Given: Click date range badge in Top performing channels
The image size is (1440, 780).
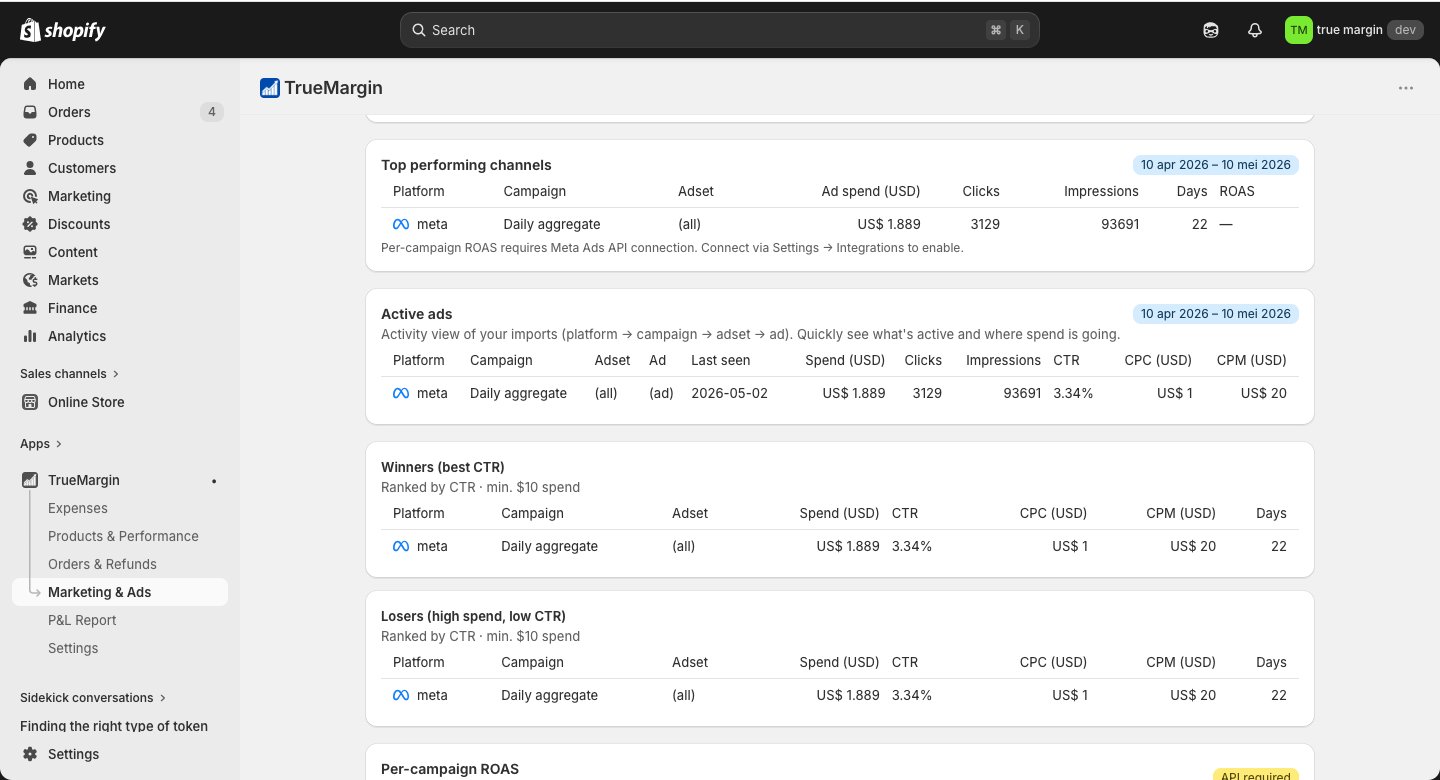Looking at the screenshot, I should click(1216, 164).
